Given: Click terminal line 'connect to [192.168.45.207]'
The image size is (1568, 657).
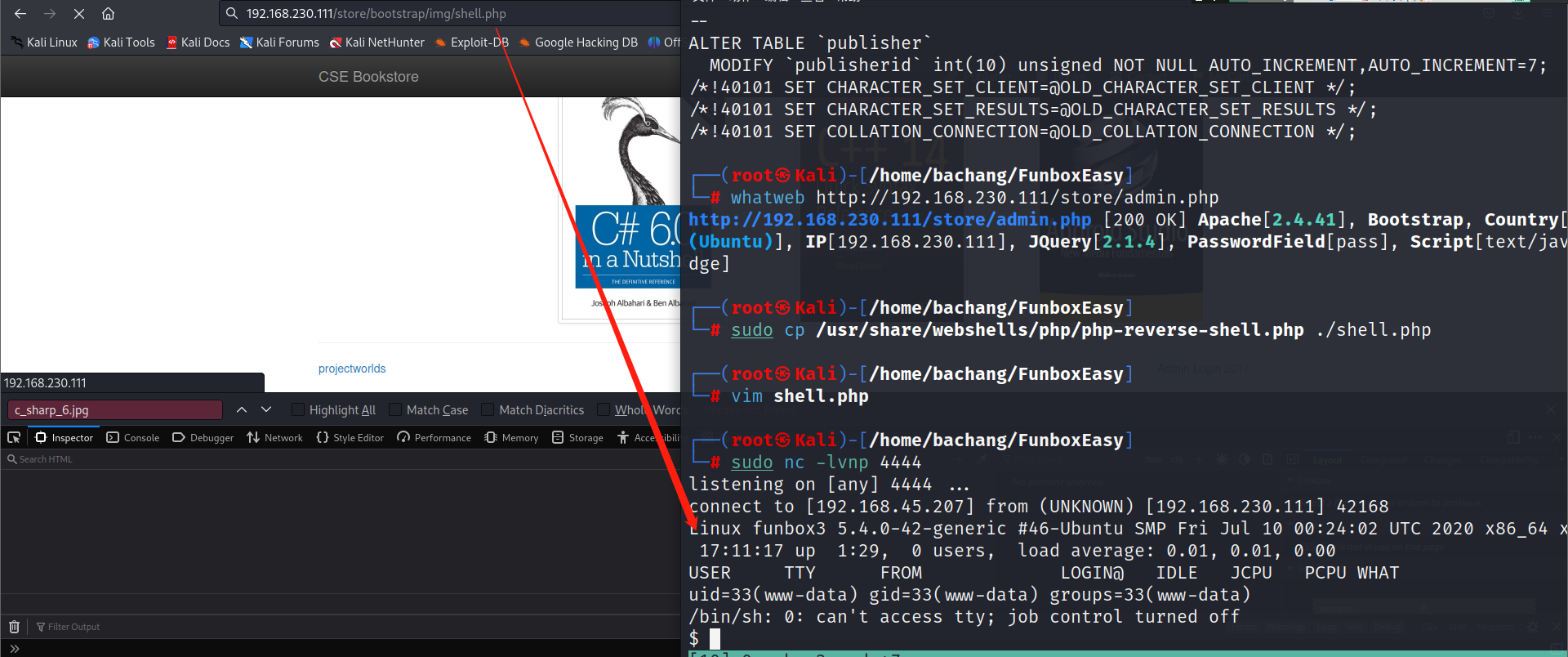Looking at the screenshot, I should 1038,507.
